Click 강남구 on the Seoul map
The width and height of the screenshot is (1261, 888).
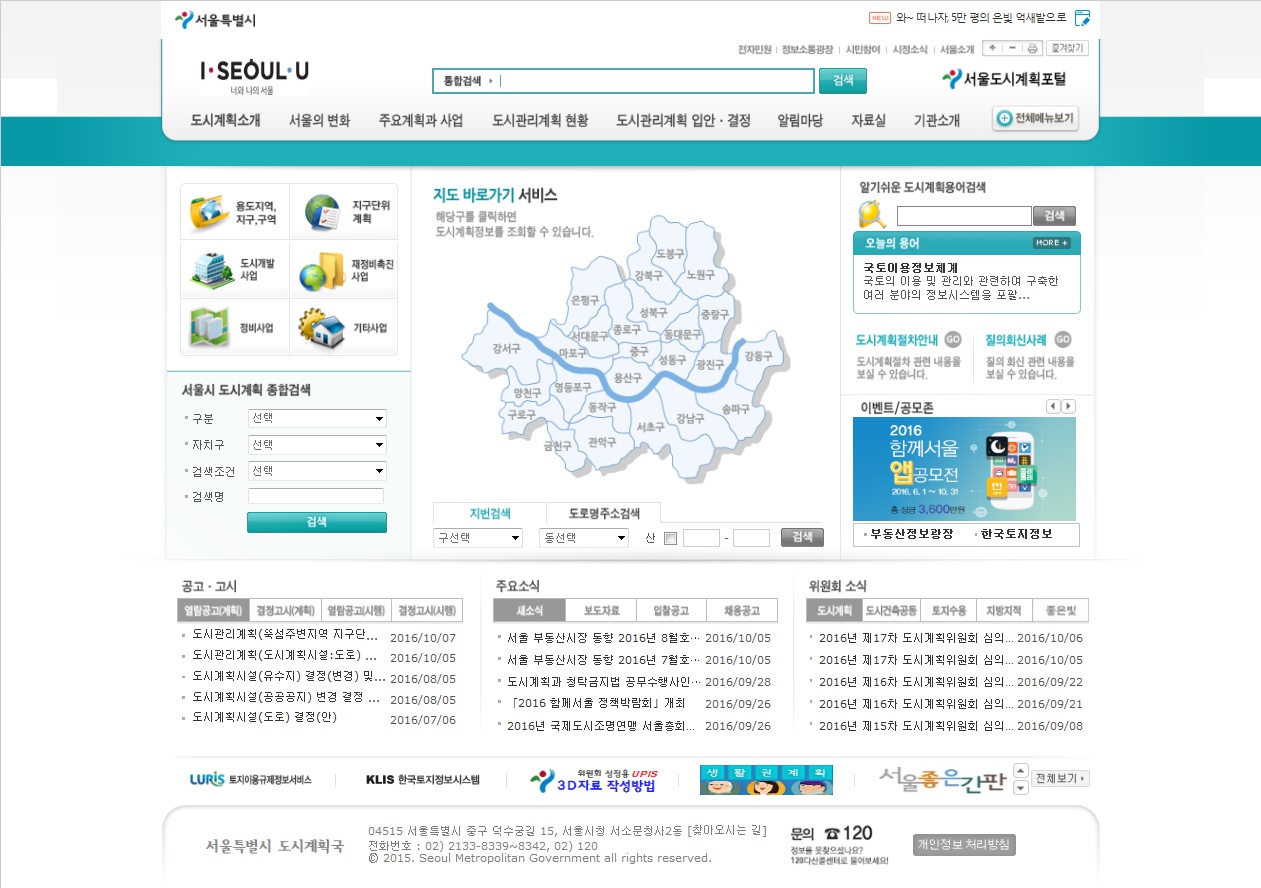690,419
